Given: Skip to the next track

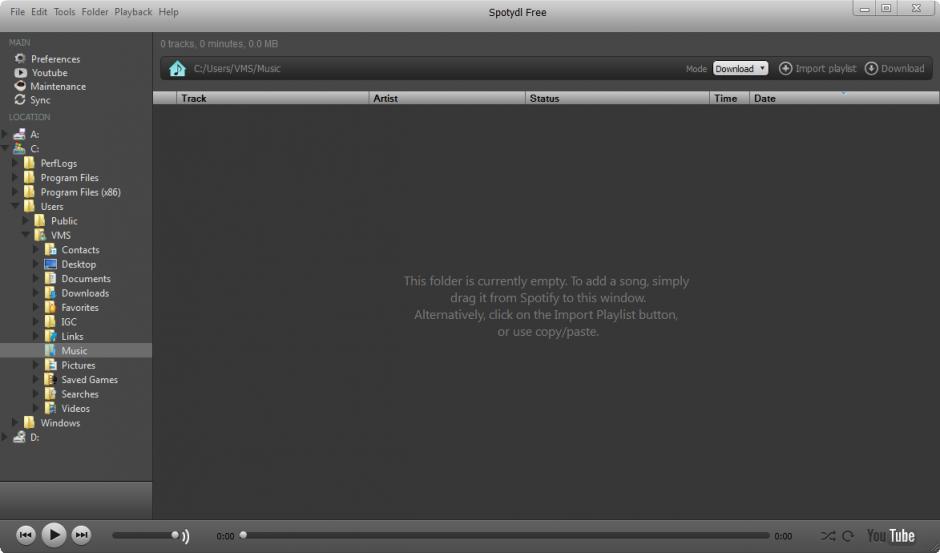Looking at the screenshot, I should [x=82, y=536].
